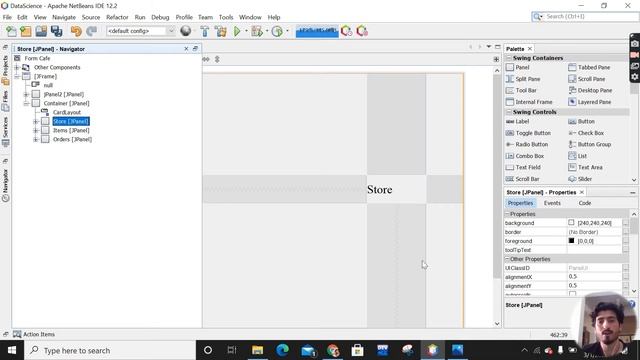Image resolution: width=640 pixels, height=360 pixels.
Task: Expand the Orders [JPanel] node
Action: coord(36,139)
